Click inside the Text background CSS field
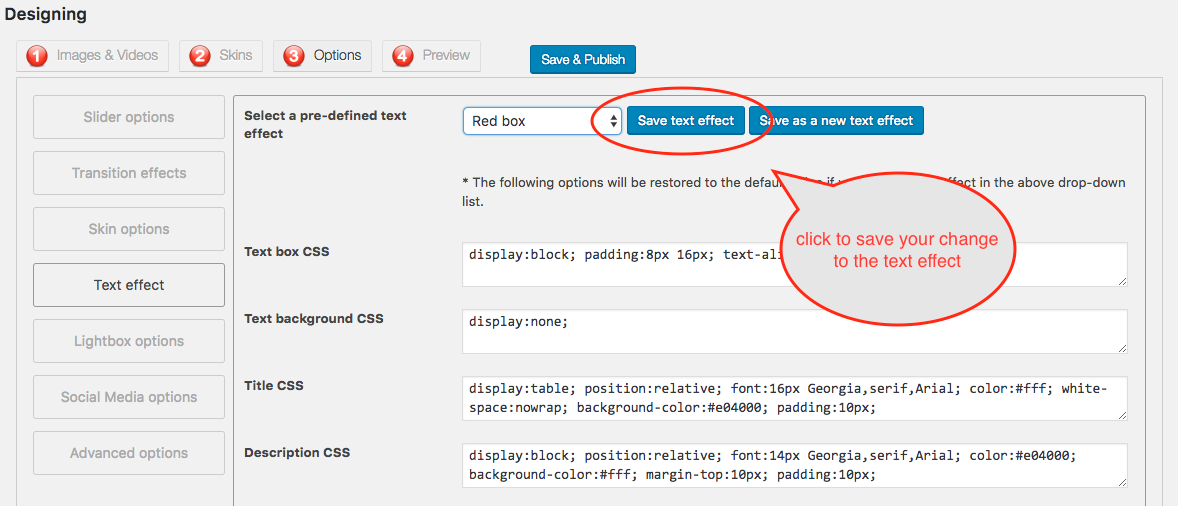The height and width of the screenshot is (506, 1178). [794, 331]
